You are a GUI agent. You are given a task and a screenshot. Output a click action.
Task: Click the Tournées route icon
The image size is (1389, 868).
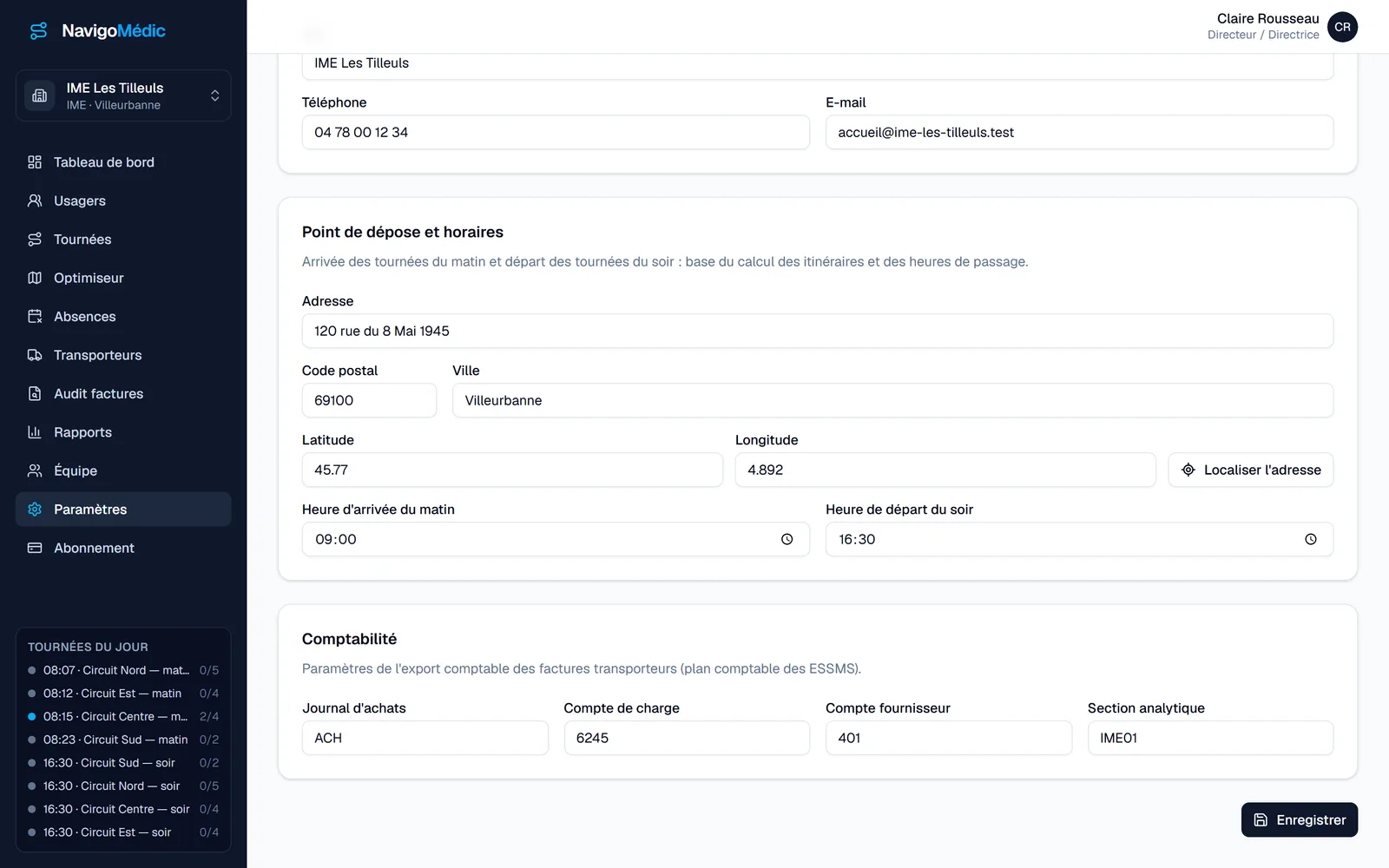(x=35, y=240)
